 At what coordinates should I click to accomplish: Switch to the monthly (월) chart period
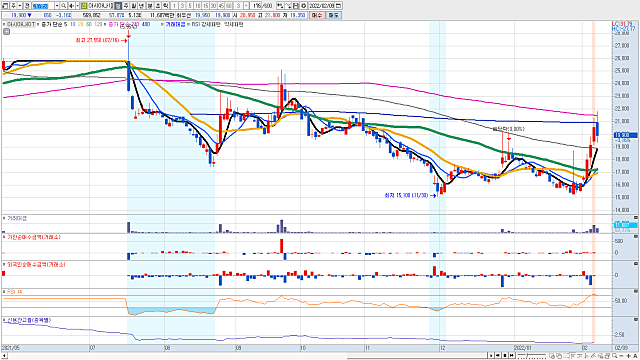[133, 6]
